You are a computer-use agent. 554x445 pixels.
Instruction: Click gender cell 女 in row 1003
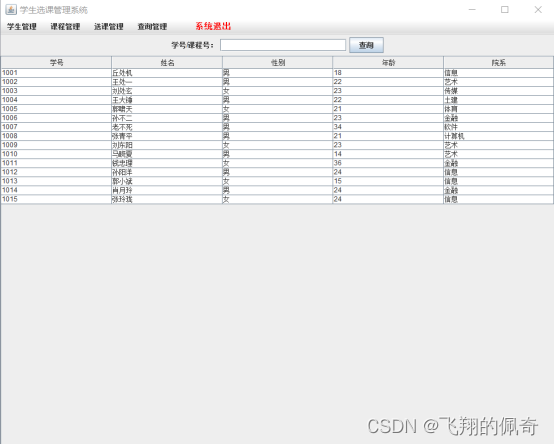coord(277,91)
